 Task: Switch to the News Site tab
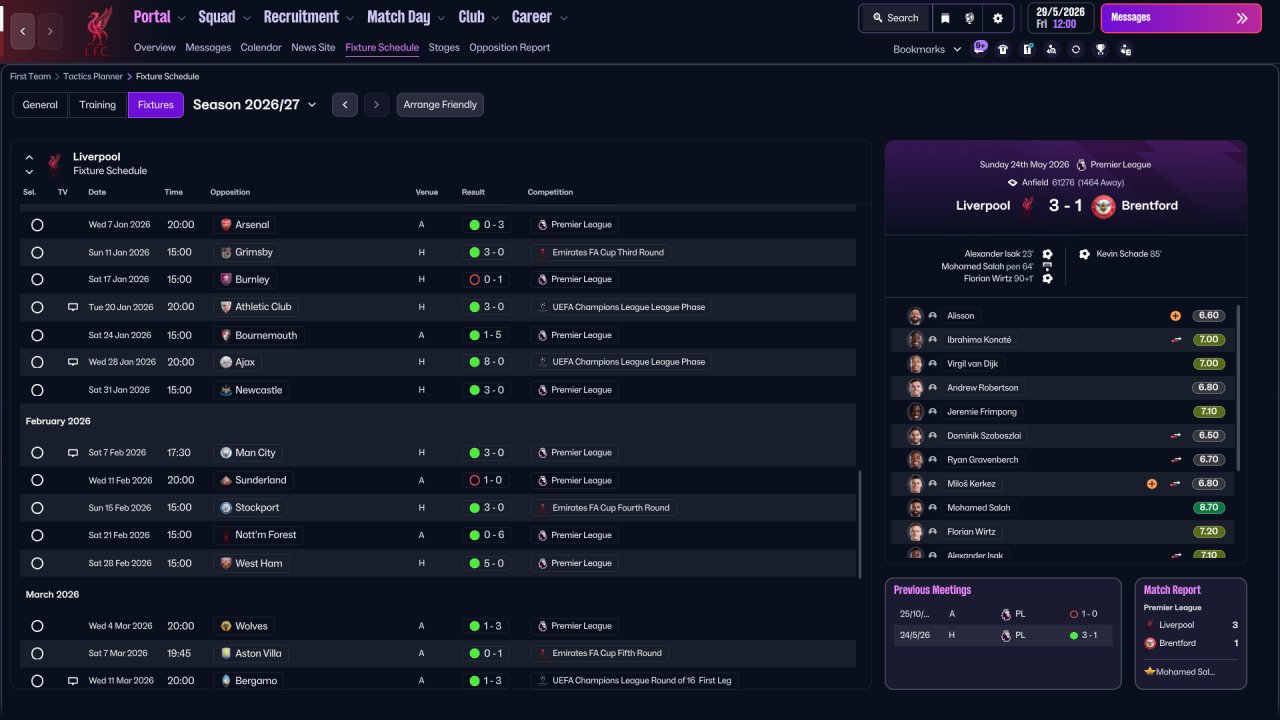click(313, 47)
